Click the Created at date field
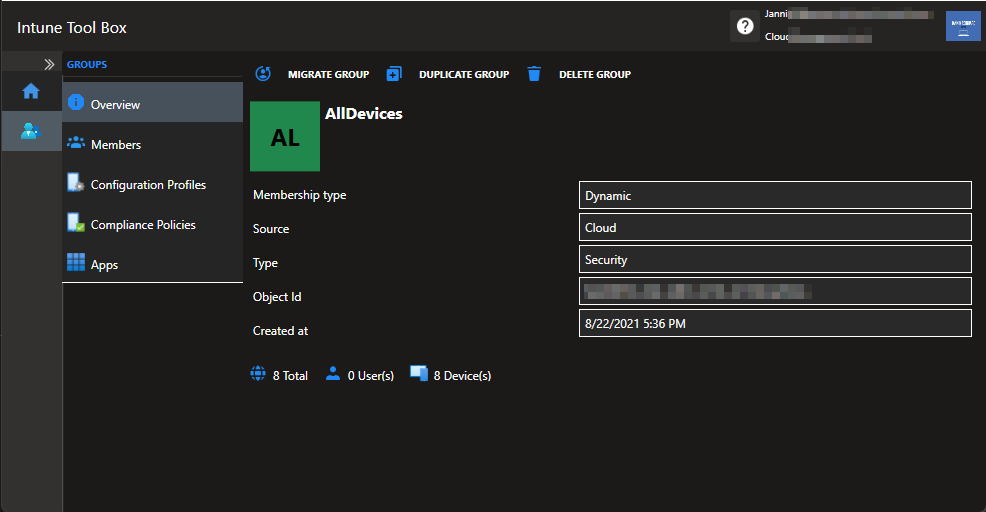 pyautogui.click(x=775, y=323)
